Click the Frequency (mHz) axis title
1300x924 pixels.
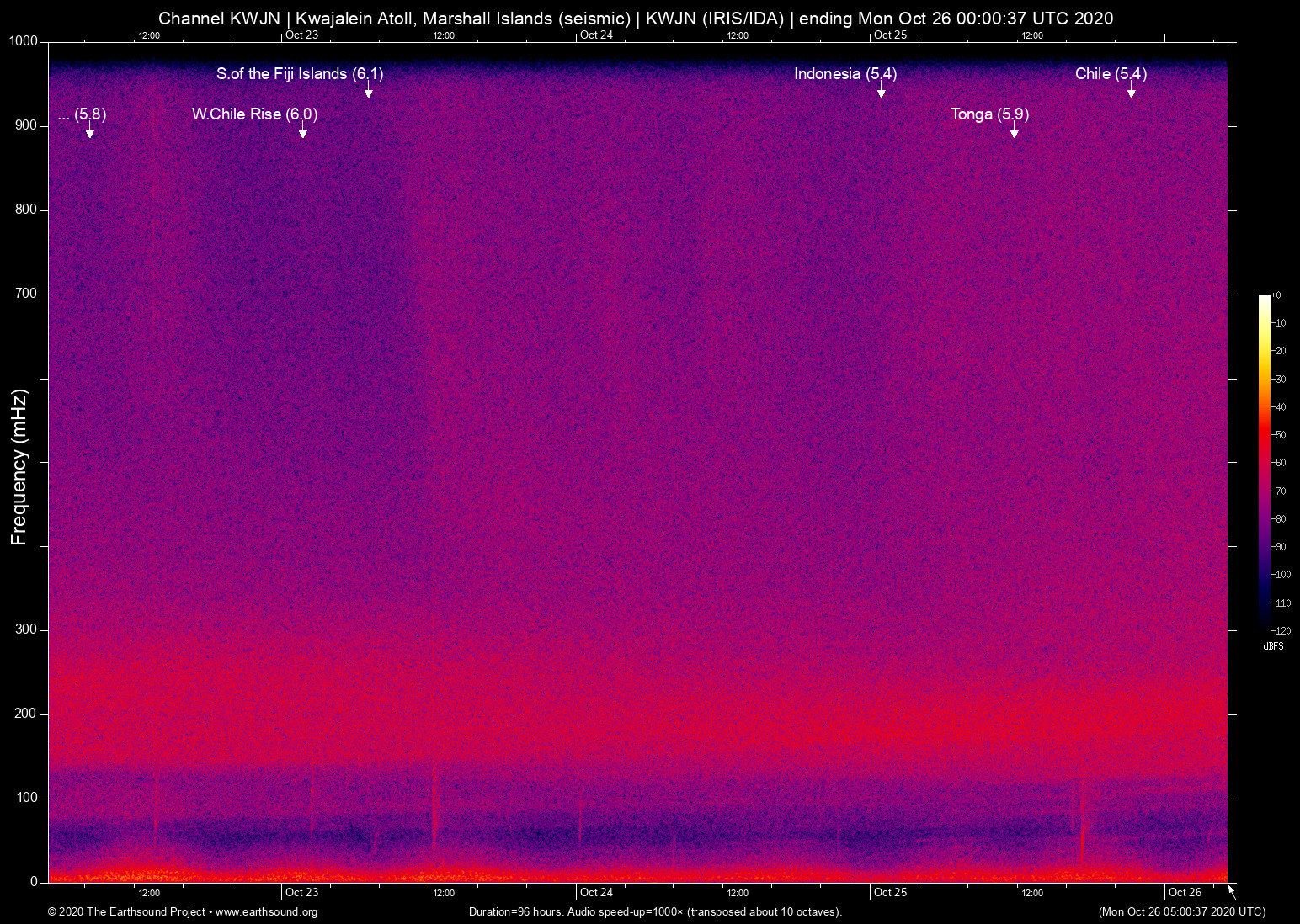(x=17, y=463)
